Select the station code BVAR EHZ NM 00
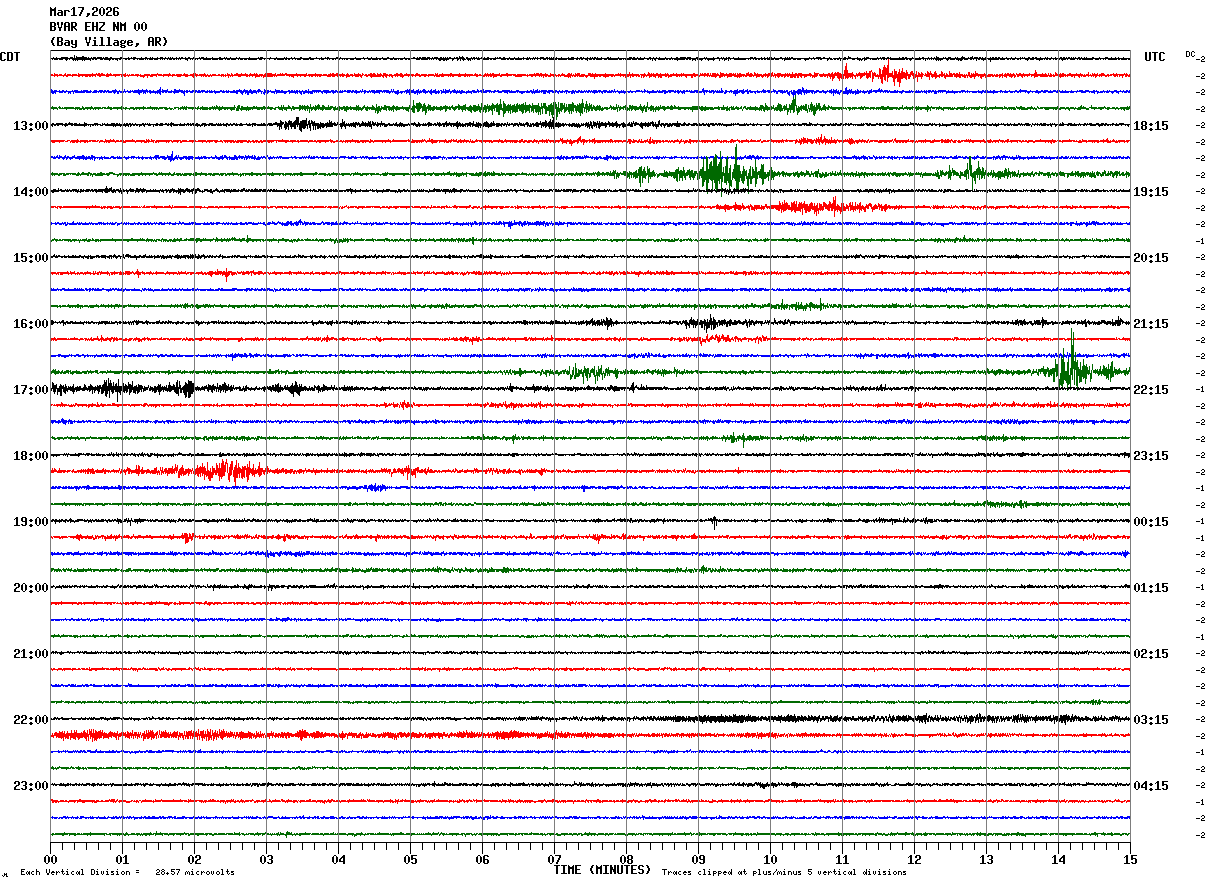Image resolution: width=1210 pixels, height=886 pixels. [x=98, y=27]
